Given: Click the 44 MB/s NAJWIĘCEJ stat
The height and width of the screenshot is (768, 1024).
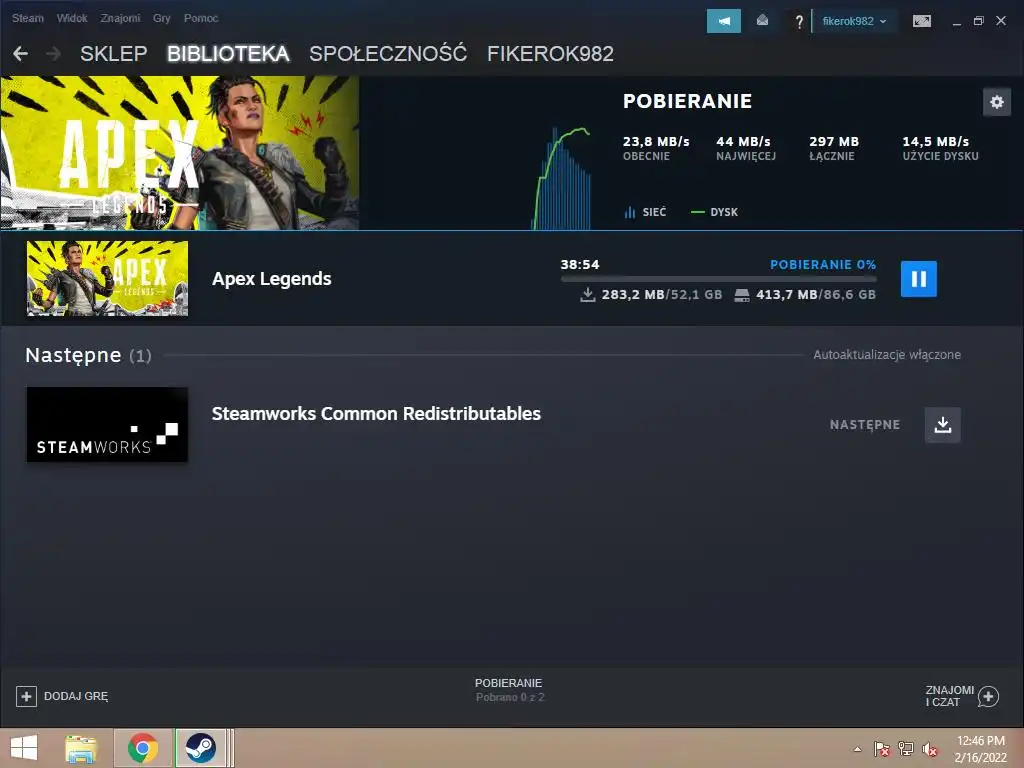Looking at the screenshot, I should 746,148.
